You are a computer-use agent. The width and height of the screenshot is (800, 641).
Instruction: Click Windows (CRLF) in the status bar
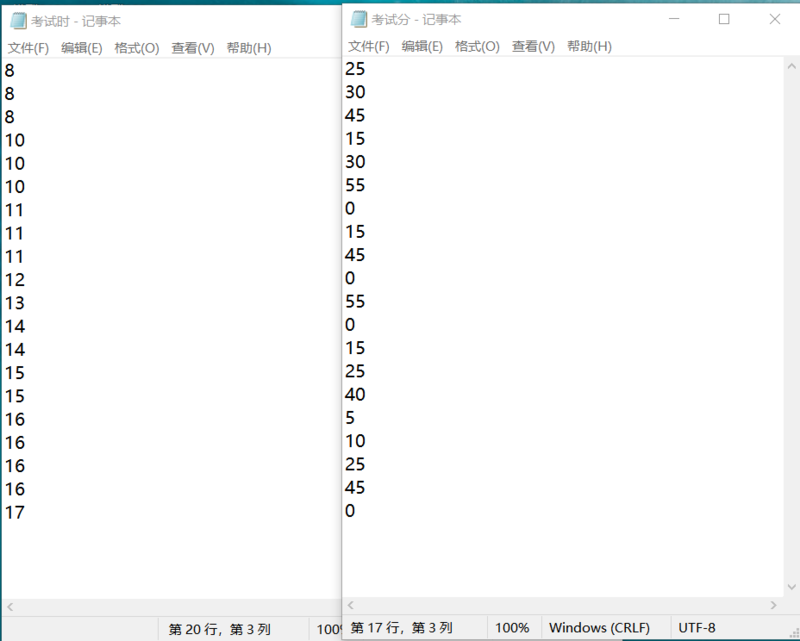coord(603,628)
